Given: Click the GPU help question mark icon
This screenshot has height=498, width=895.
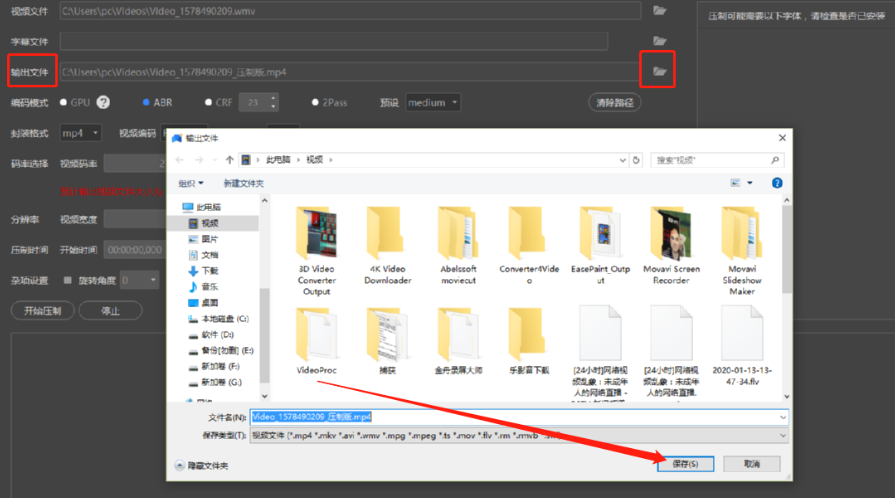Looking at the screenshot, I should (103, 102).
